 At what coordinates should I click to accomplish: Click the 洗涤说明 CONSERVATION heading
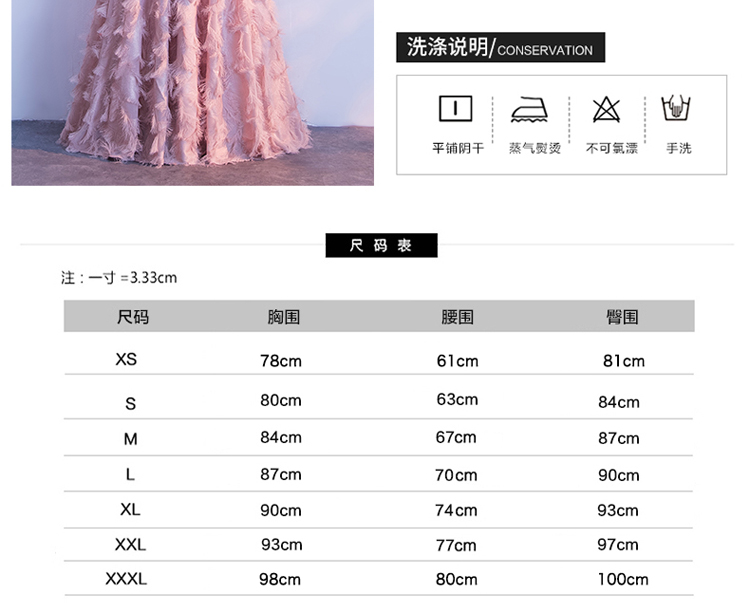(500, 47)
